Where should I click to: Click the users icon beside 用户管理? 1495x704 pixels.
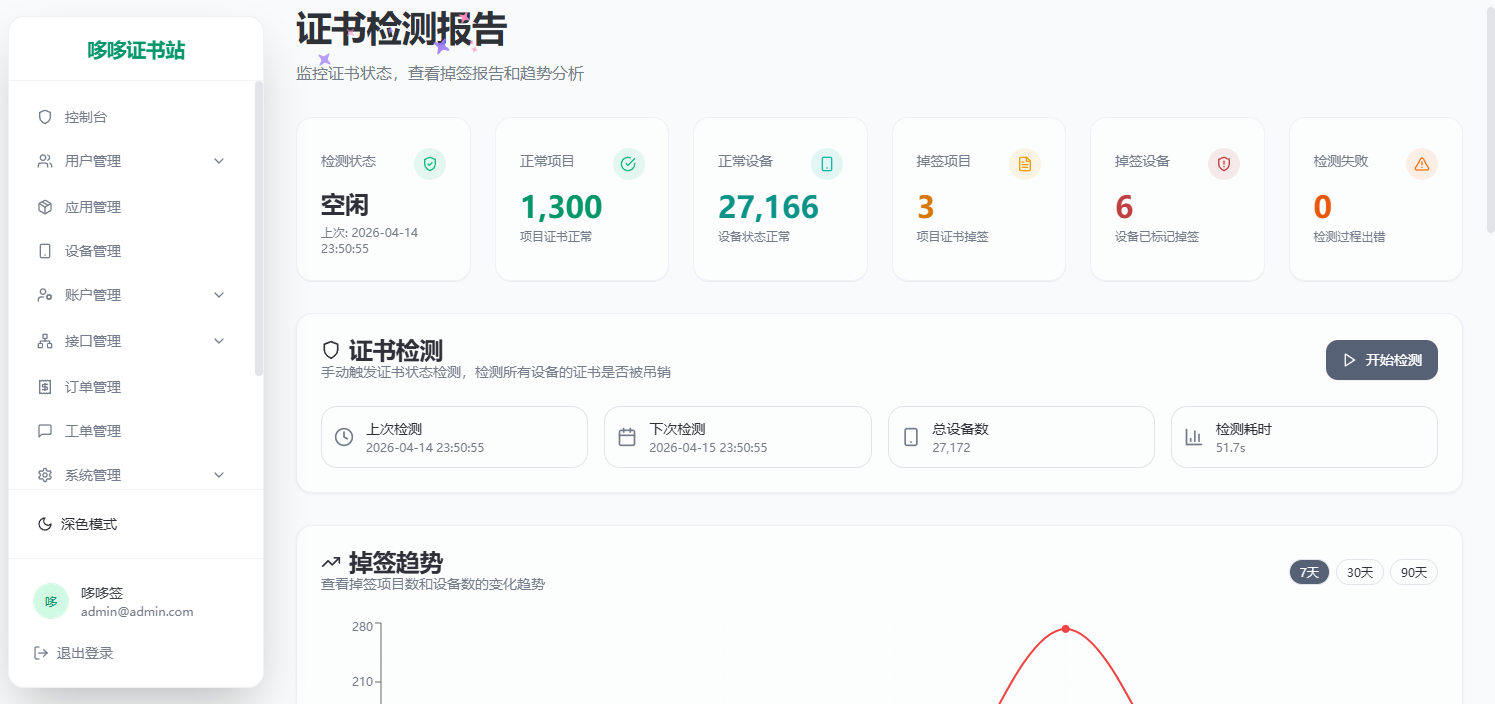pyautogui.click(x=44, y=161)
